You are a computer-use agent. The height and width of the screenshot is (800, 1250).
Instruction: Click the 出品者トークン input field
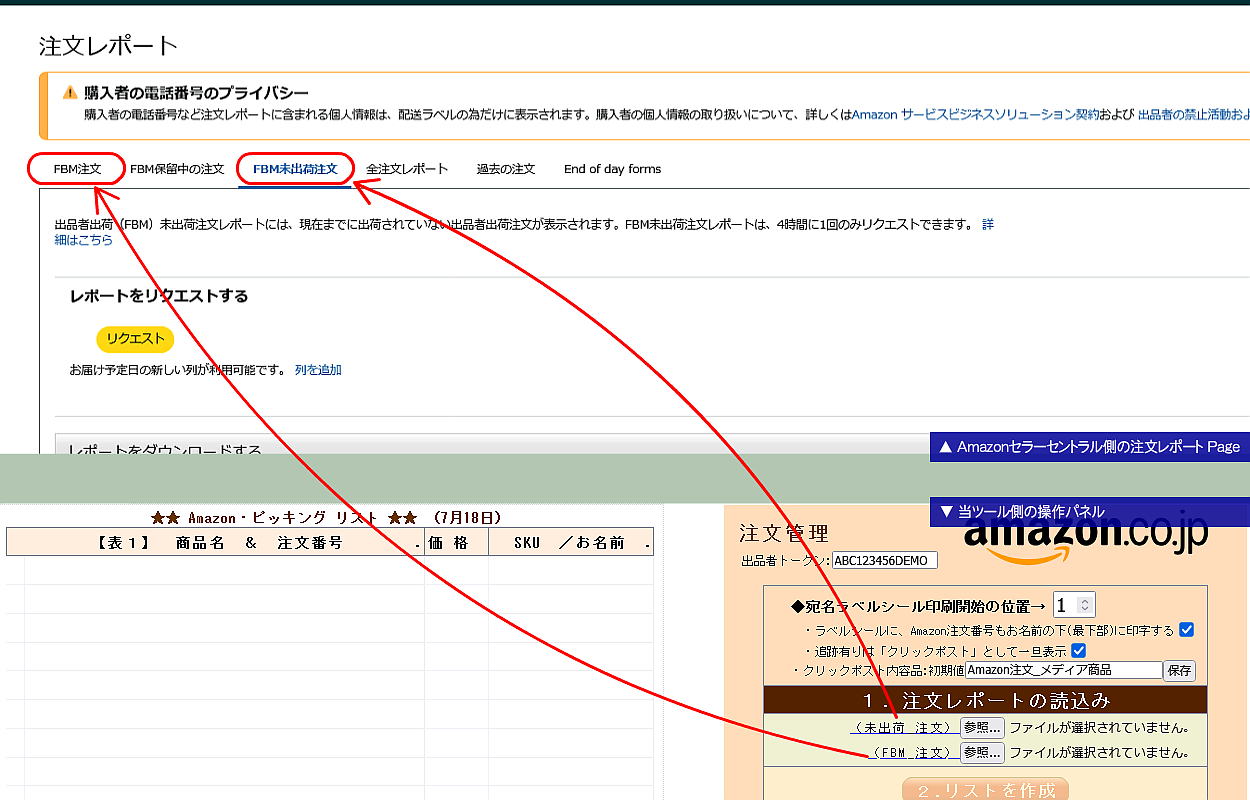[x=885, y=561]
